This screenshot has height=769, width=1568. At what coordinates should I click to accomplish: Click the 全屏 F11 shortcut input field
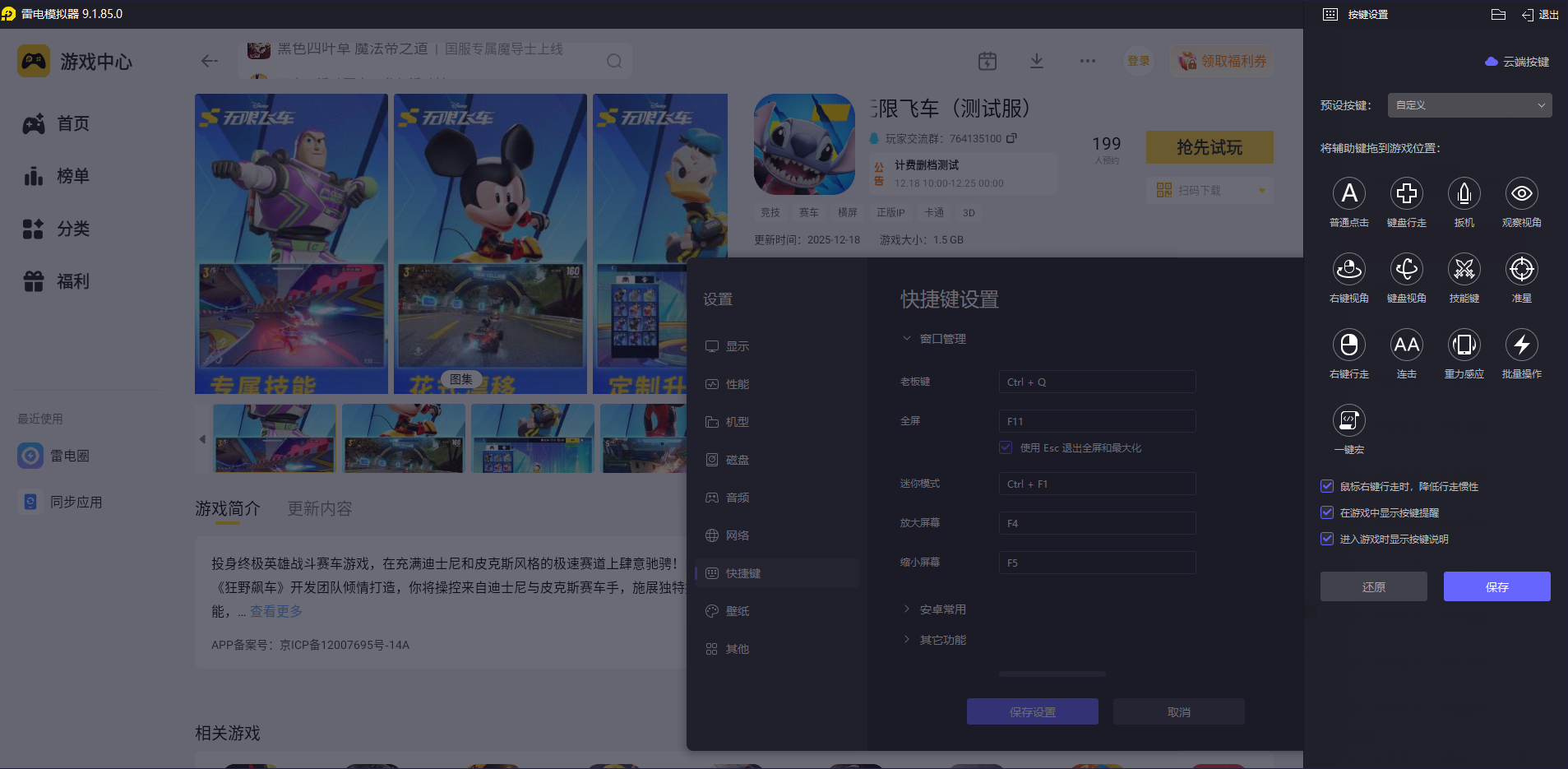[x=1096, y=420]
